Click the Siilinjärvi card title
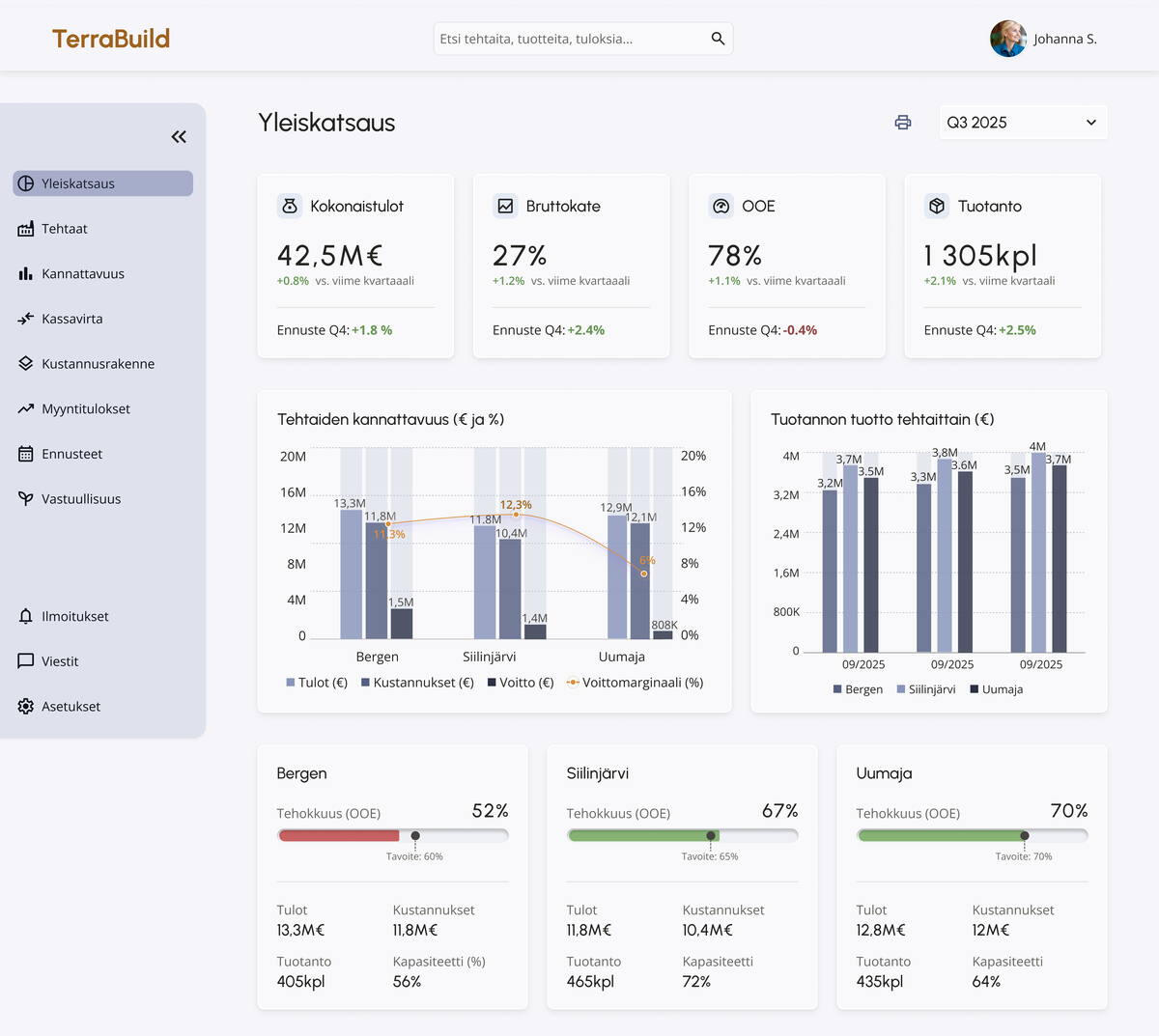The width and height of the screenshot is (1159, 1036). coord(598,773)
